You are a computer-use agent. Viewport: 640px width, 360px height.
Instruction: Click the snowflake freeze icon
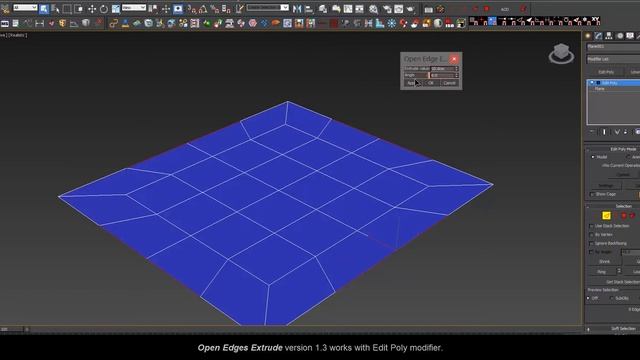pyautogui.click(x=392, y=24)
